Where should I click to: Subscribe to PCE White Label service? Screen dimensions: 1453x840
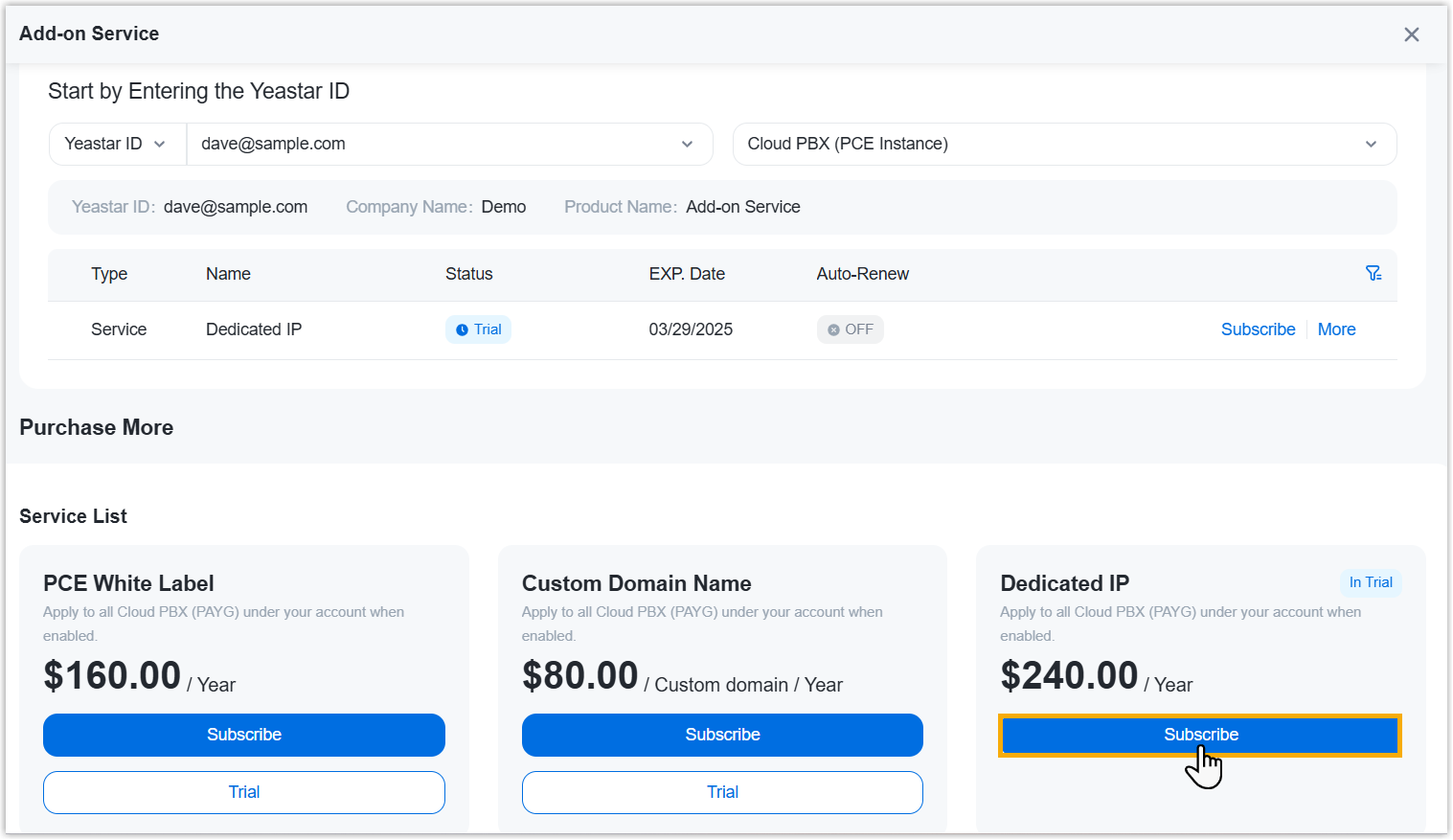point(244,735)
